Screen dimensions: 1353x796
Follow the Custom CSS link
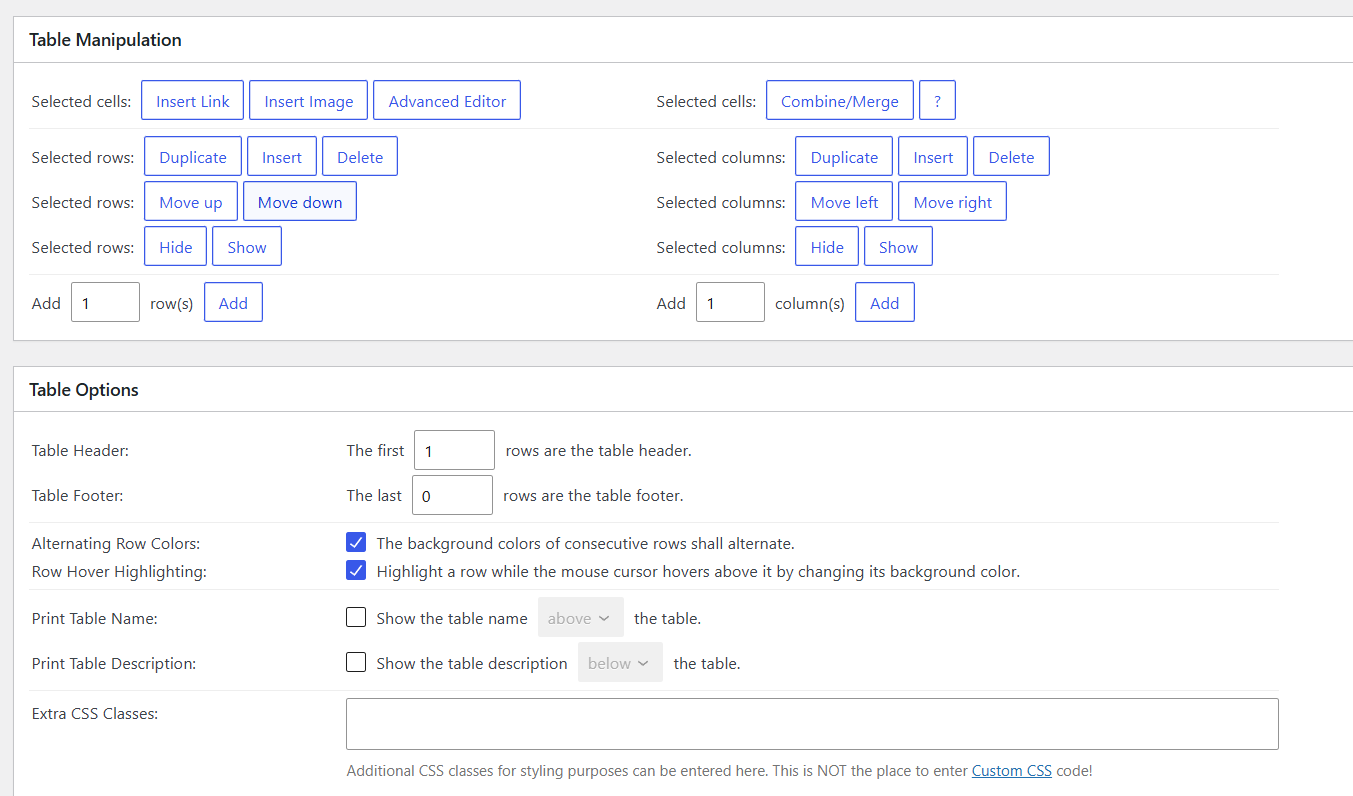coord(1011,771)
